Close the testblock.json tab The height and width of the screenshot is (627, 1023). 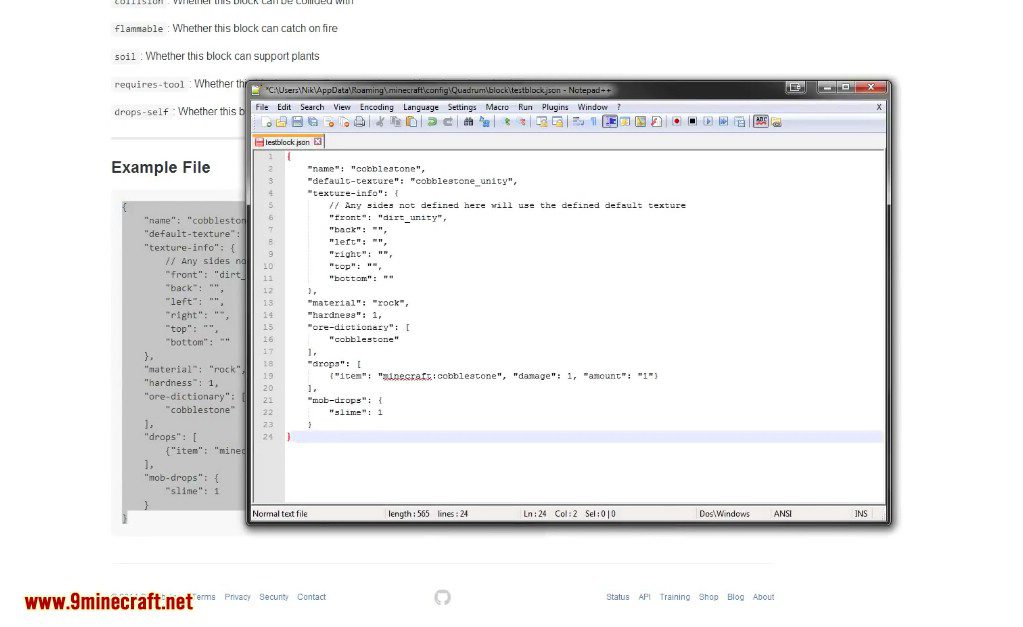coord(318,142)
